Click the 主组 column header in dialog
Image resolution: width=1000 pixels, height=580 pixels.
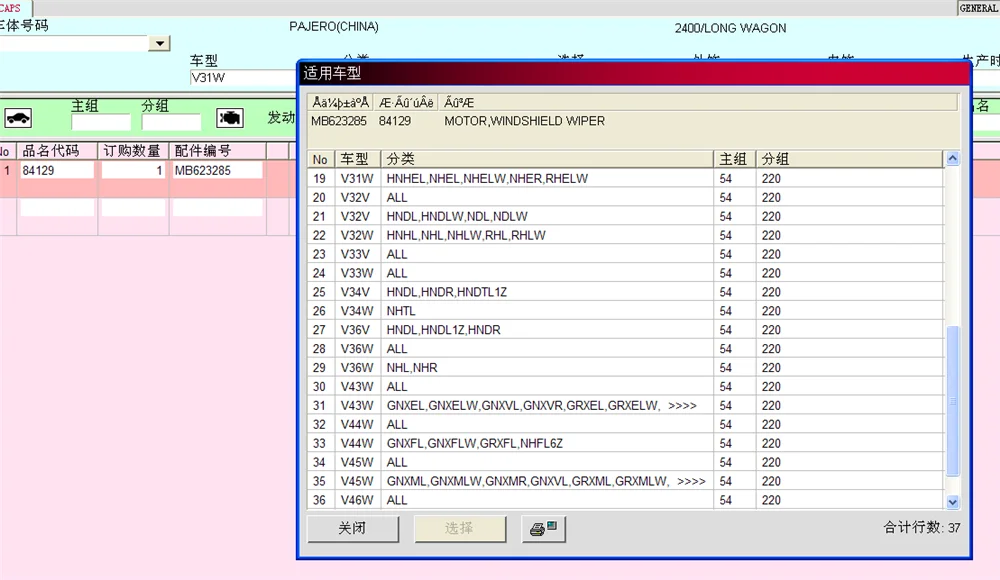pyautogui.click(x=735, y=159)
